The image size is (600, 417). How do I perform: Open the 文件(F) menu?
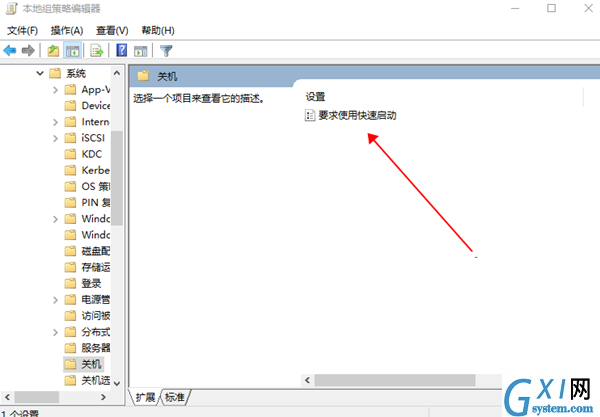22,31
